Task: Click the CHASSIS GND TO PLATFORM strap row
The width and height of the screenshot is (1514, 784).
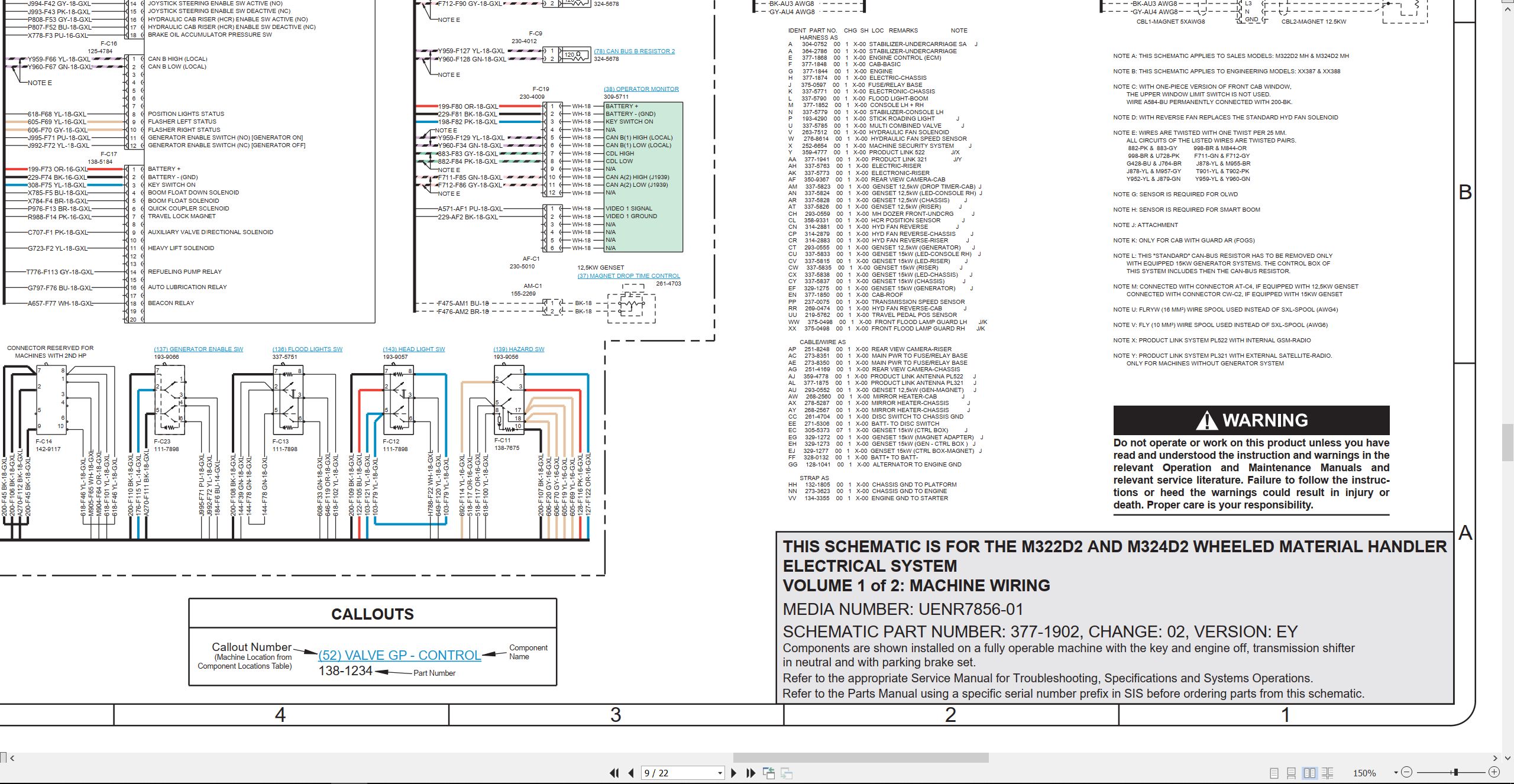Action: pyautogui.click(x=872, y=485)
